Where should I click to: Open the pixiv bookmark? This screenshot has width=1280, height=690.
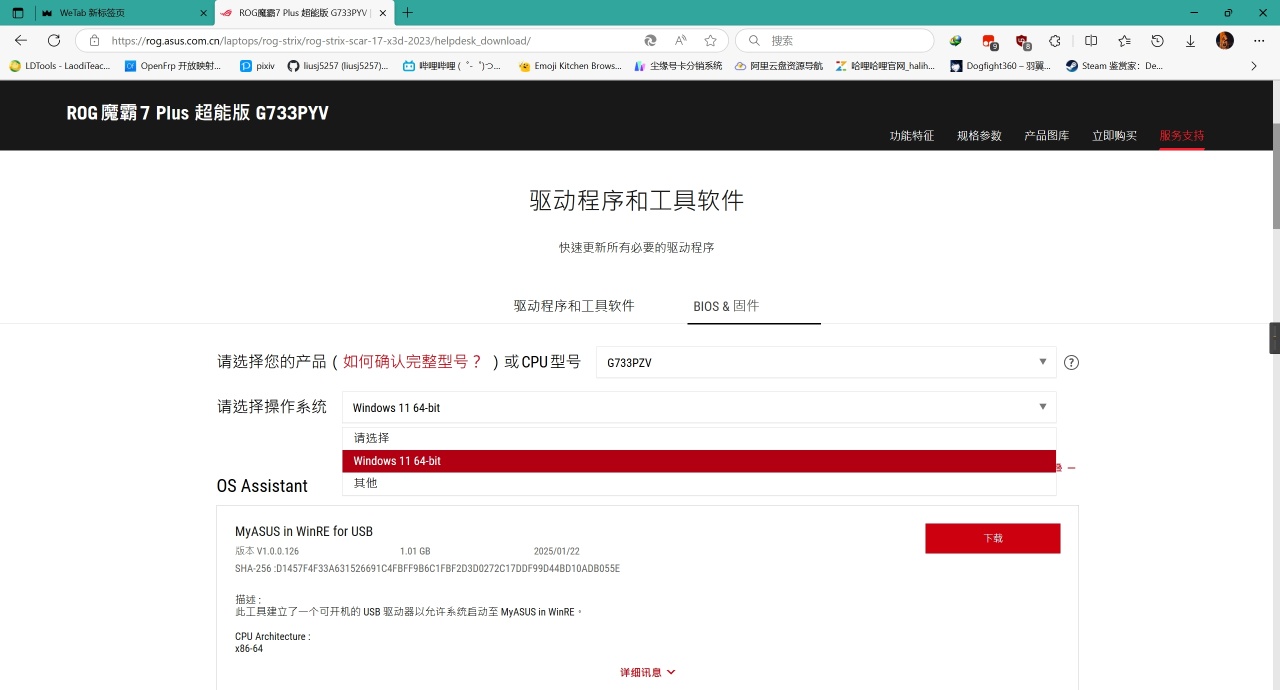(257, 66)
